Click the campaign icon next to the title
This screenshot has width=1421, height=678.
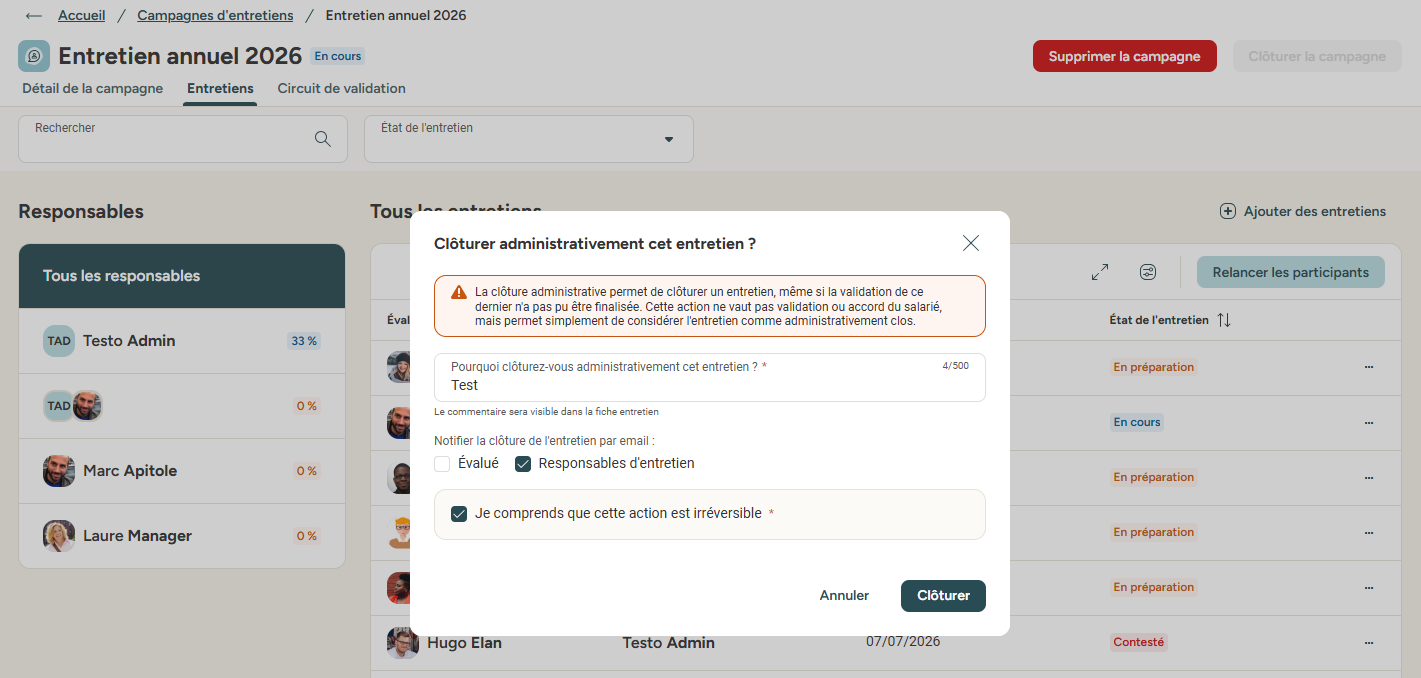click(x=34, y=56)
